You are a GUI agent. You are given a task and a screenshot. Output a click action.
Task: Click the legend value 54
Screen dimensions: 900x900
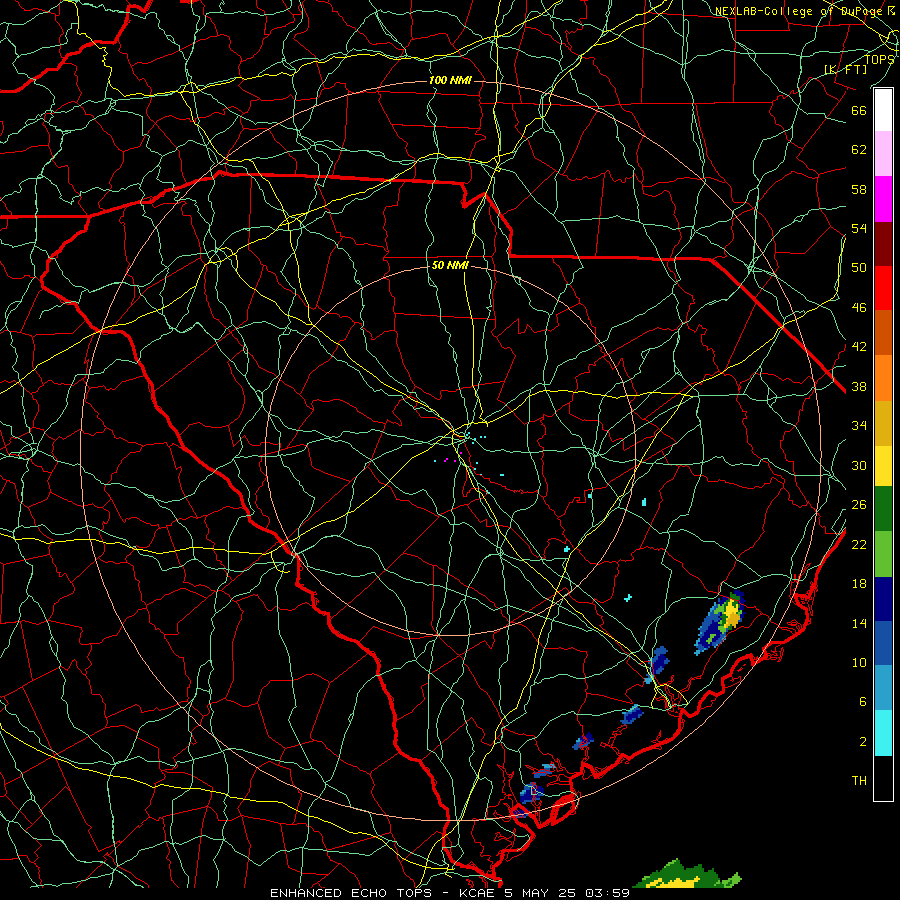coord(859,228)
